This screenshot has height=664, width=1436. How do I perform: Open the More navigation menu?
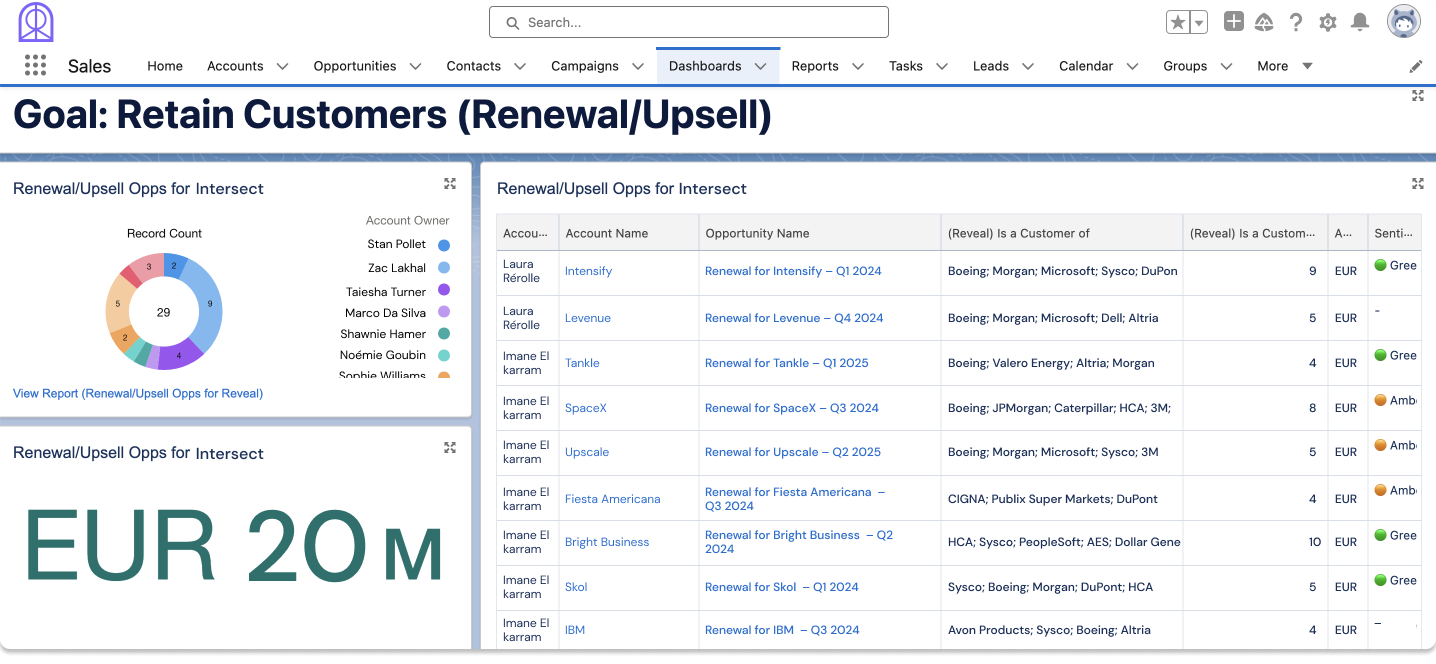(x=1285, y=66)
